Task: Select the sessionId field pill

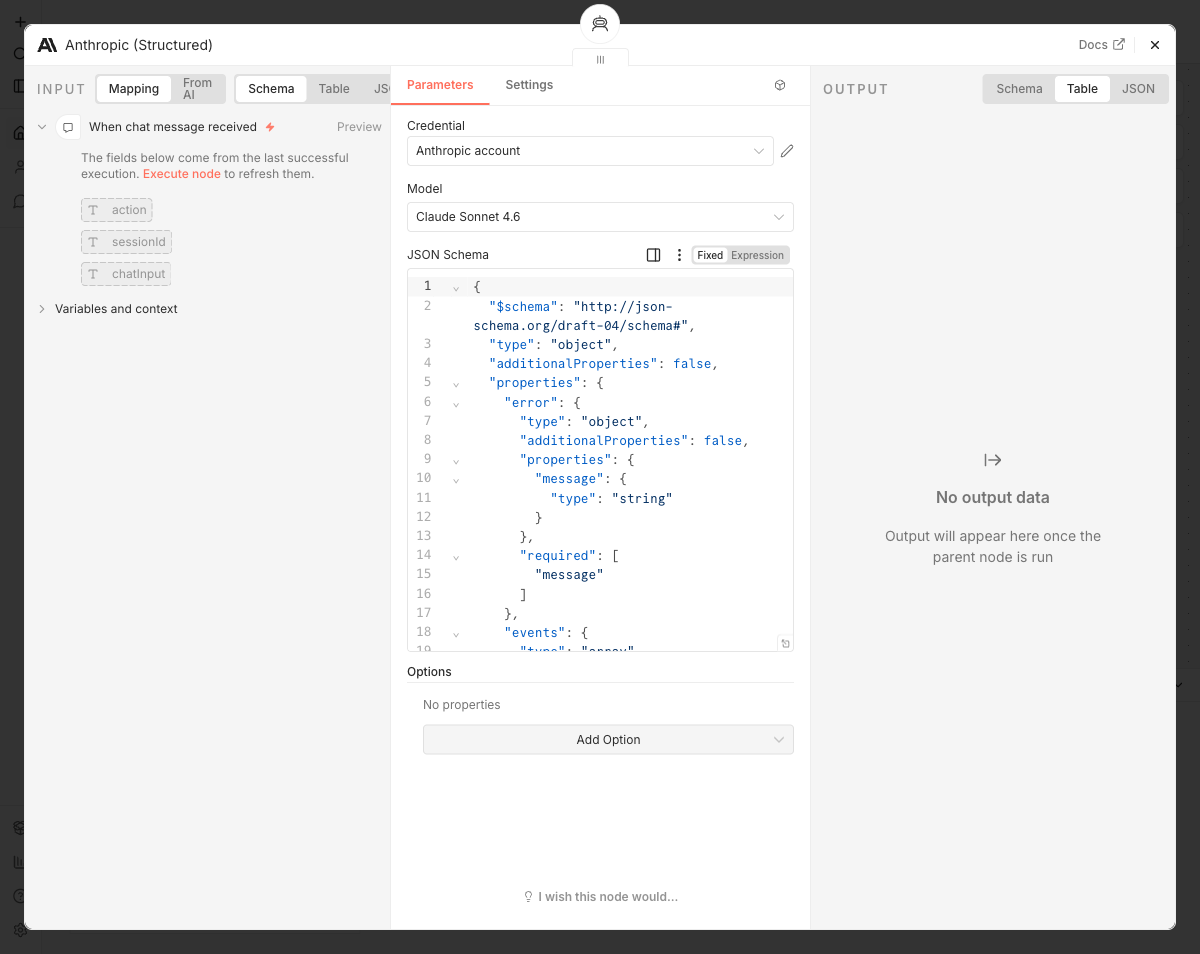Action: [127, 242]
